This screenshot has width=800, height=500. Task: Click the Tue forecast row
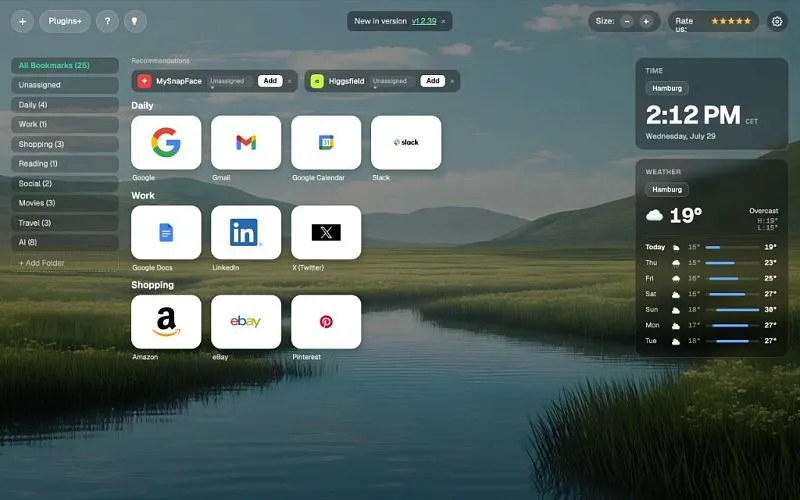711,341
